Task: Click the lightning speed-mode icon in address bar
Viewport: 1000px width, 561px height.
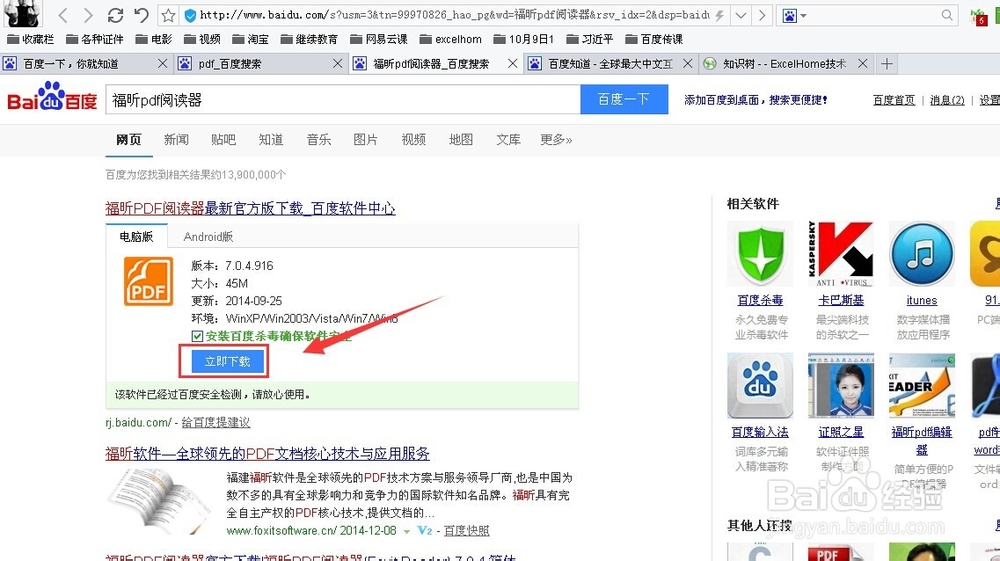Action: click(719, 15)
